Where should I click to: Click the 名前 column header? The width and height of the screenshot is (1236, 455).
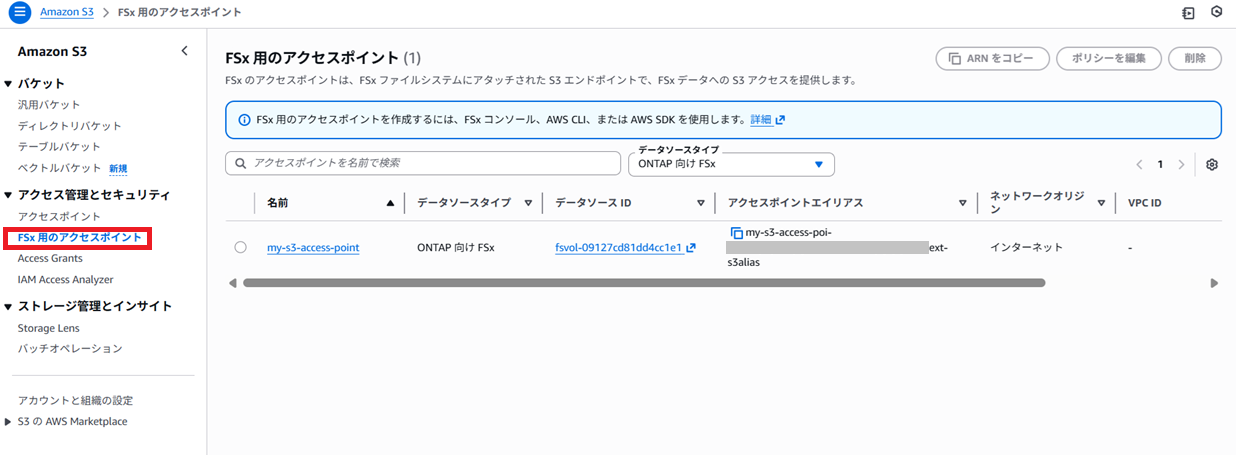(x=278, y=203)
